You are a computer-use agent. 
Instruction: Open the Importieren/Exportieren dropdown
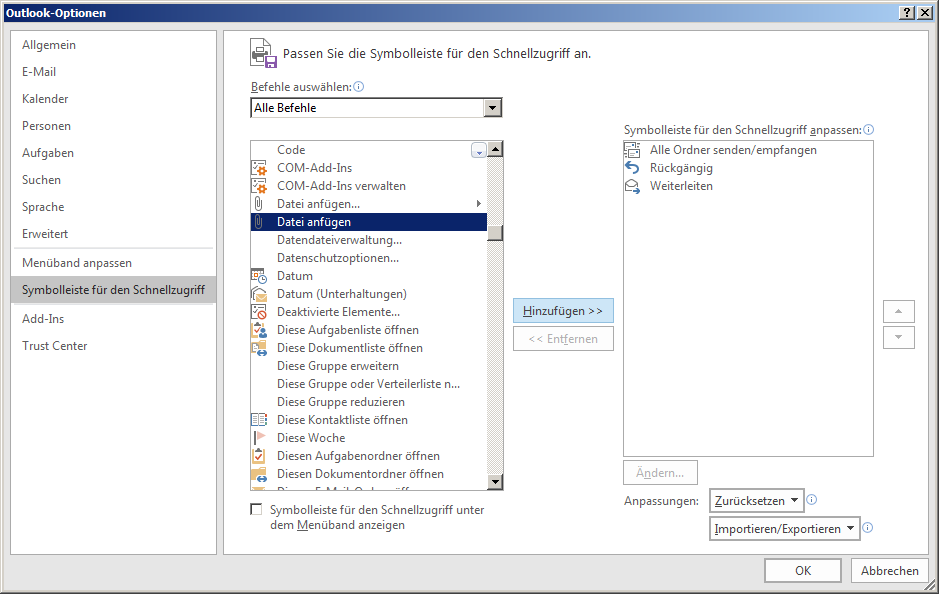tap(784, 529)
